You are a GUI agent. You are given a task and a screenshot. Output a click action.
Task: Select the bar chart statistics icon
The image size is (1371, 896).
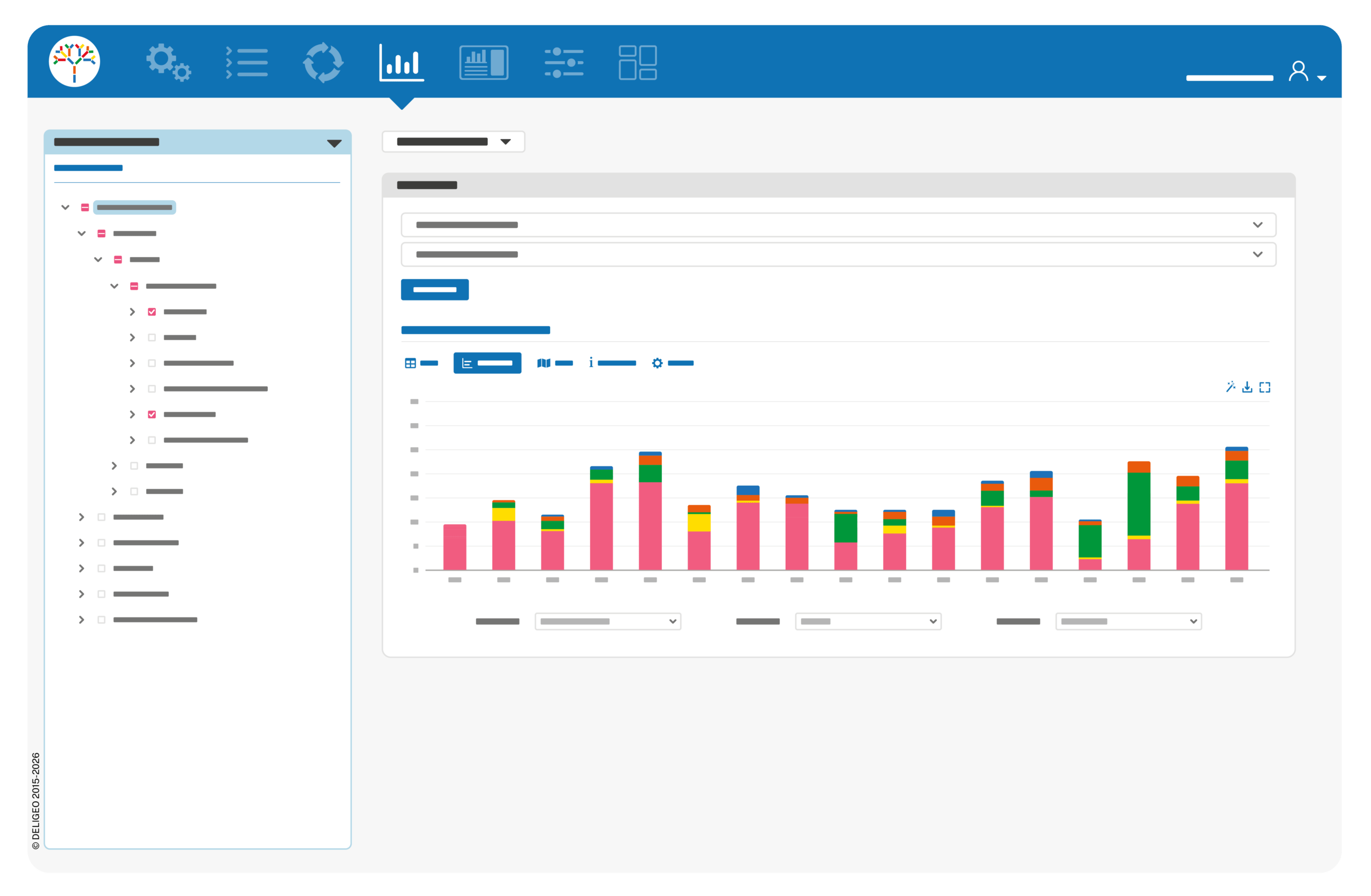pyautogui.click(x=402, y=62)
